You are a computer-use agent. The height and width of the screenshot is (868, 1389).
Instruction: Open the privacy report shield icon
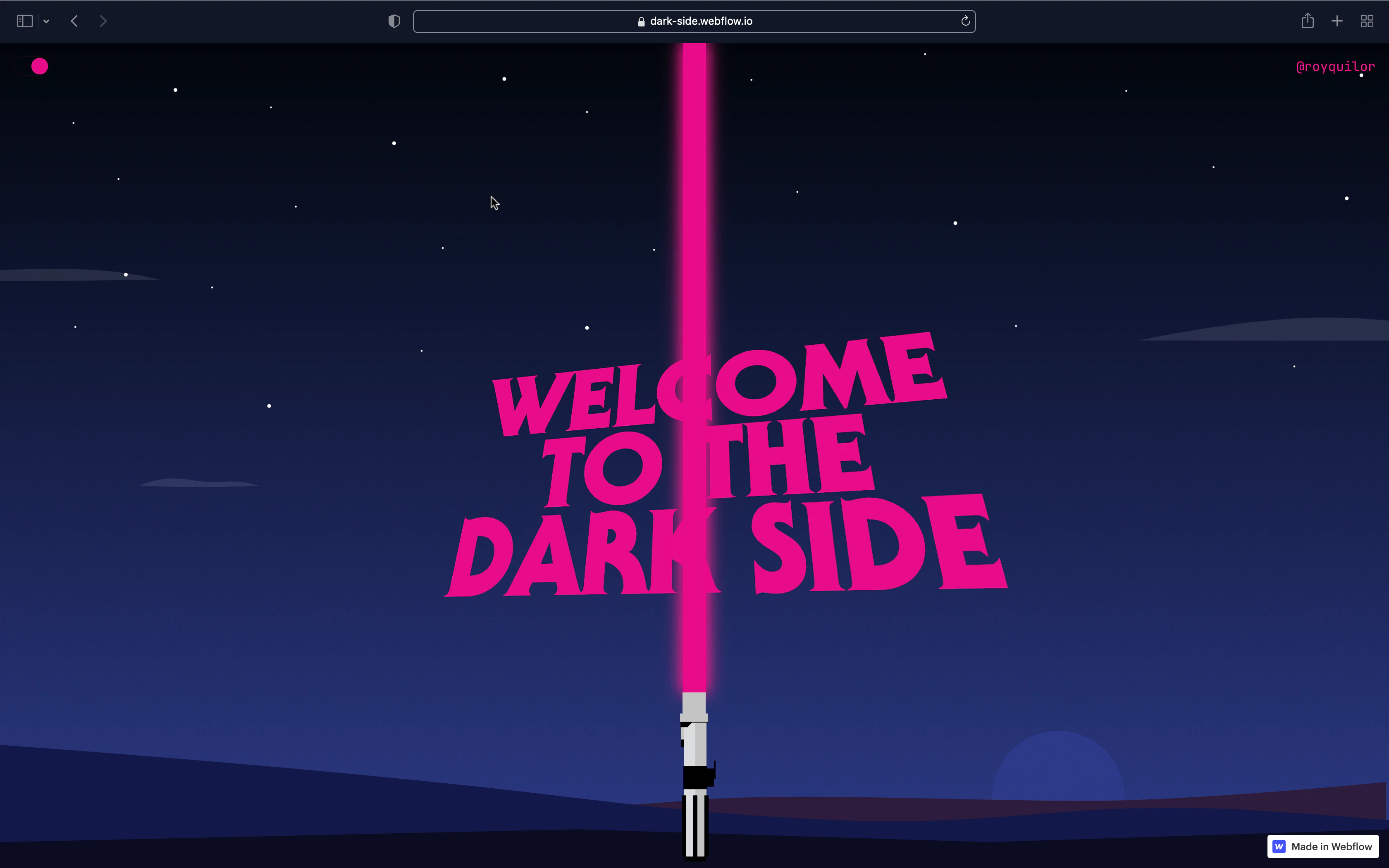[x=394, y=21]
